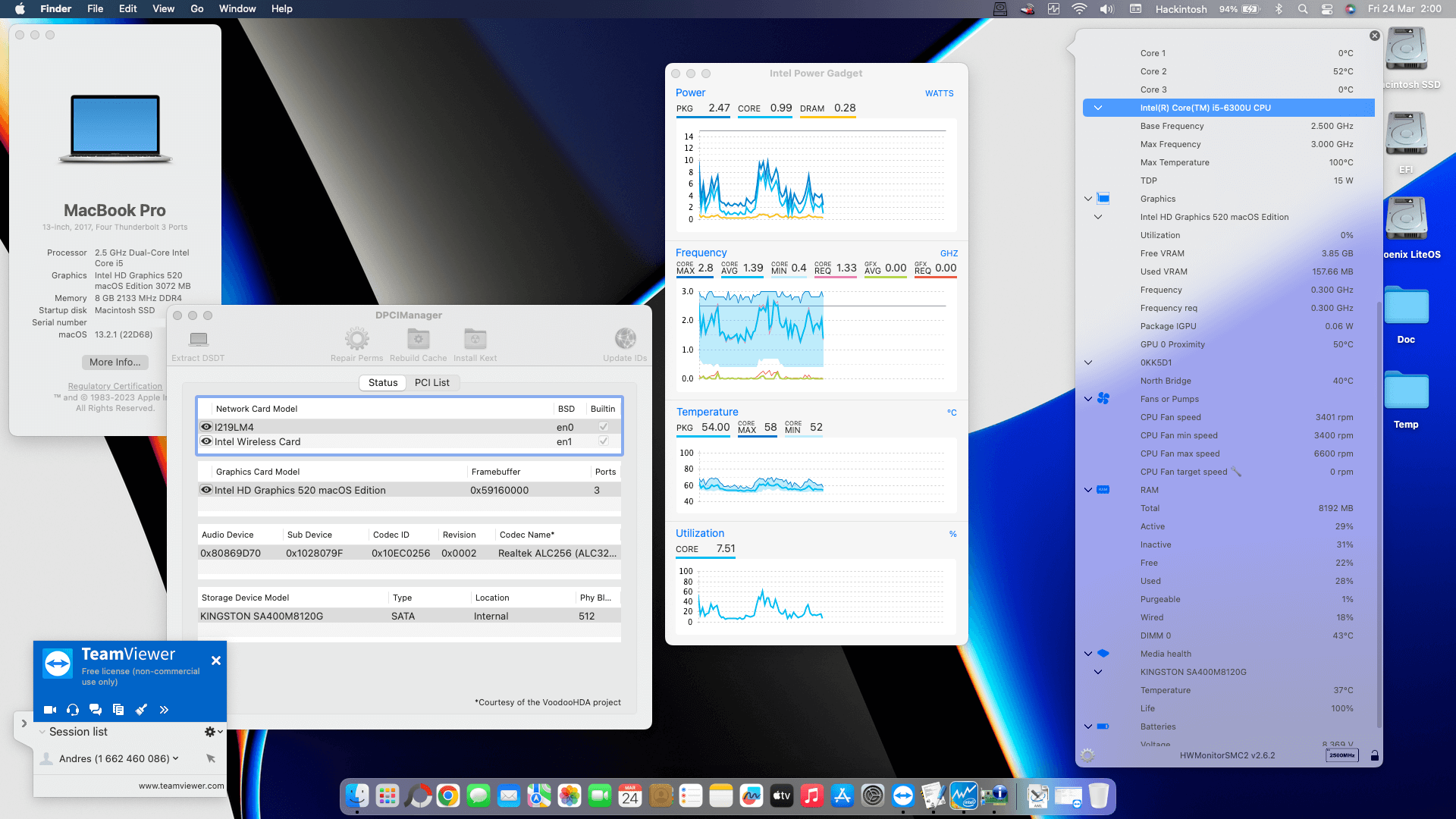Show more TeamViewer tools double-arrow
Screen dimensions: 1456x819
pos(164,710)
